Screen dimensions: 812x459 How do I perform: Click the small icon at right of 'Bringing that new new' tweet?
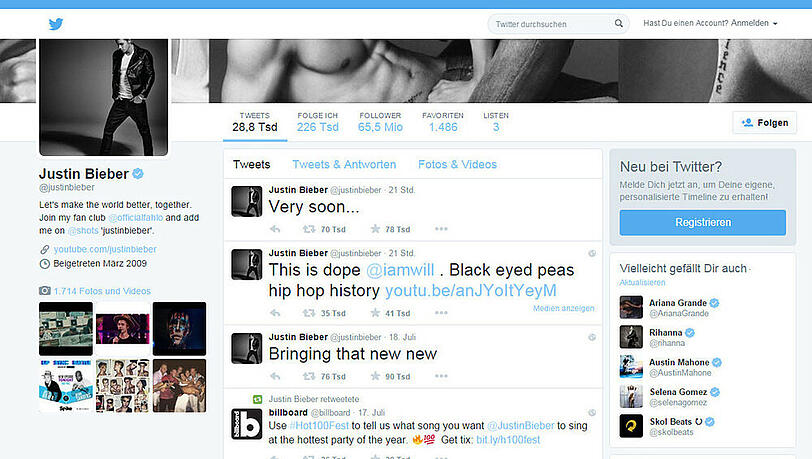(x=592, y=337)
